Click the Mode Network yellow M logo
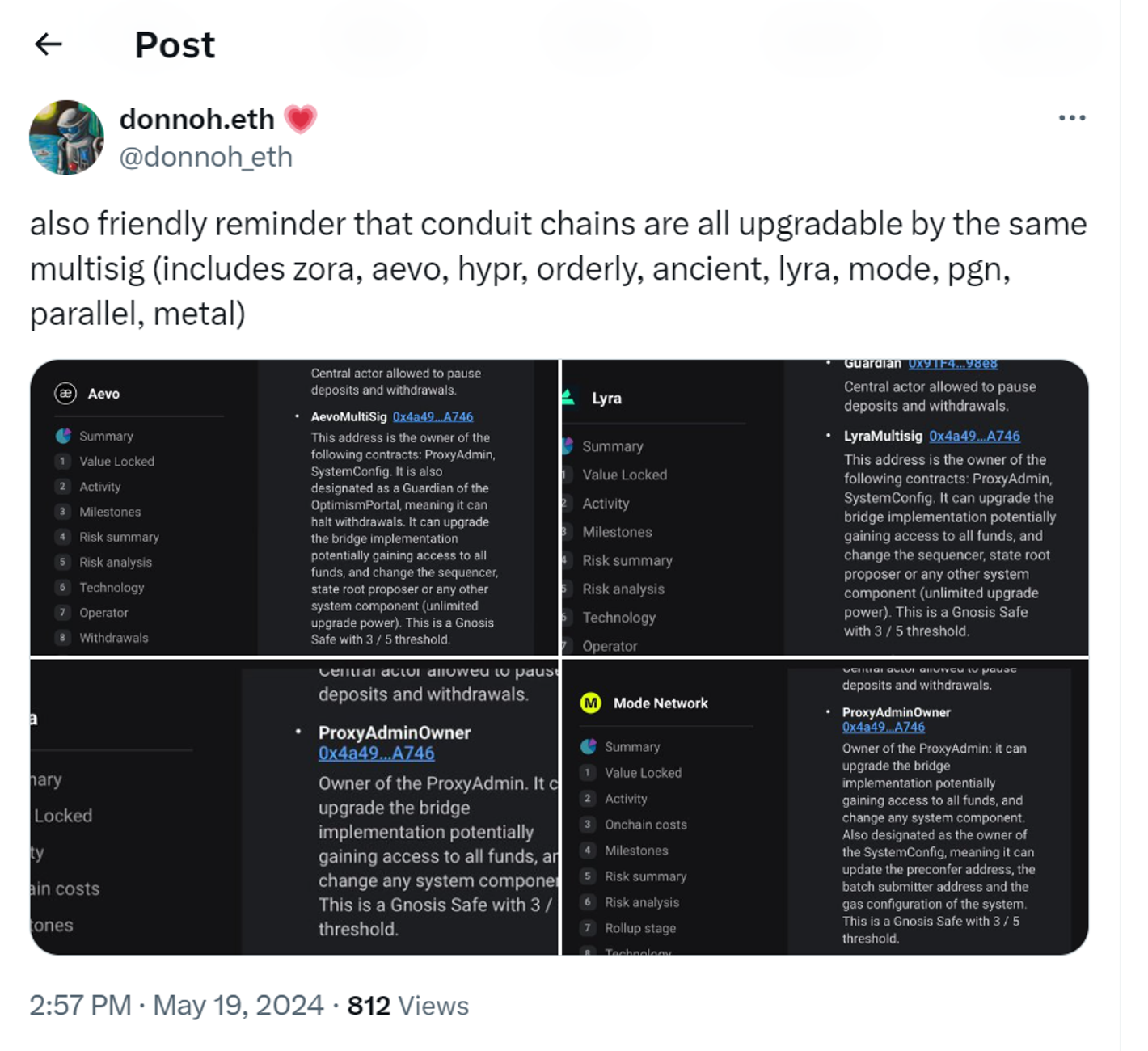 point(591,703)
